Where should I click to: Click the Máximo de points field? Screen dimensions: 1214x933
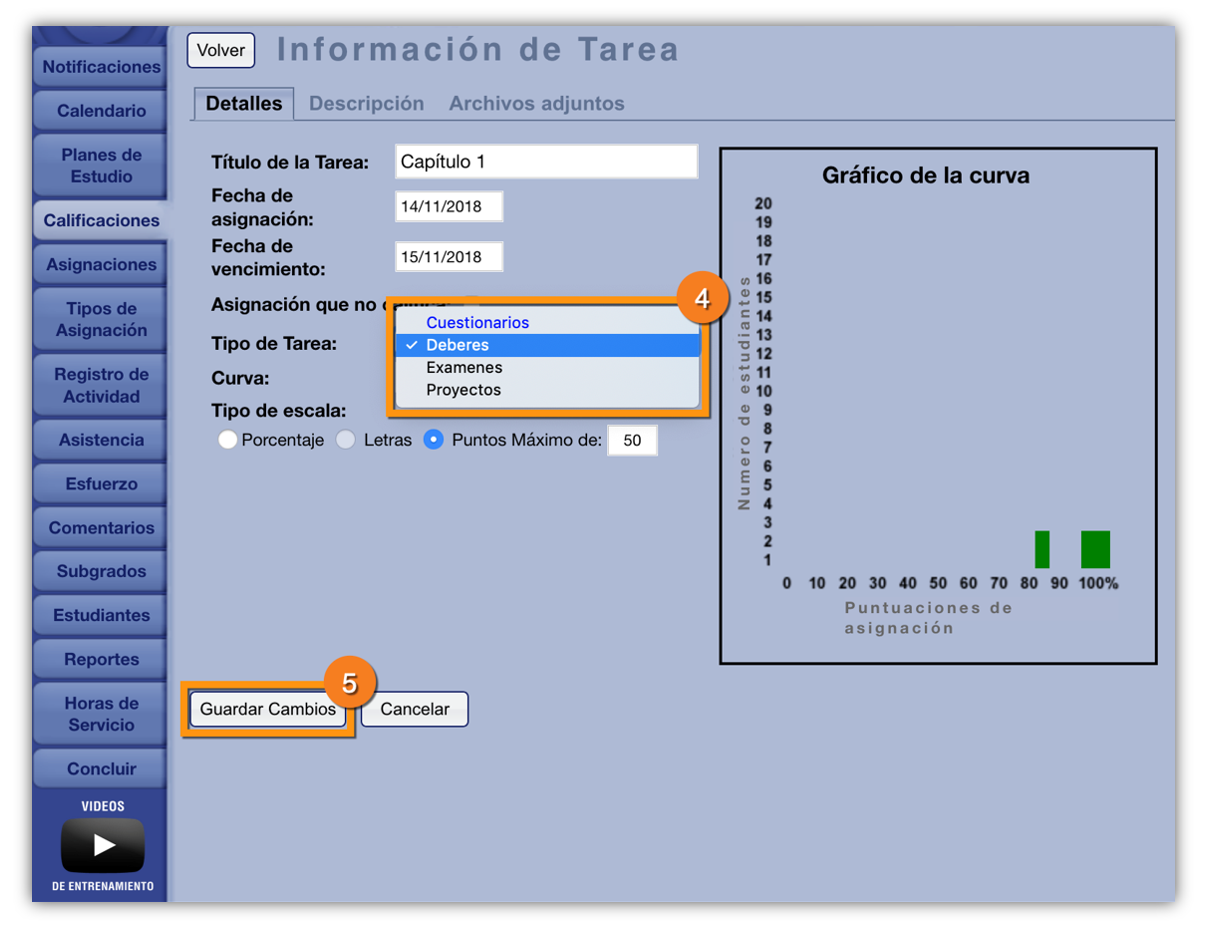tap(632, 441)
